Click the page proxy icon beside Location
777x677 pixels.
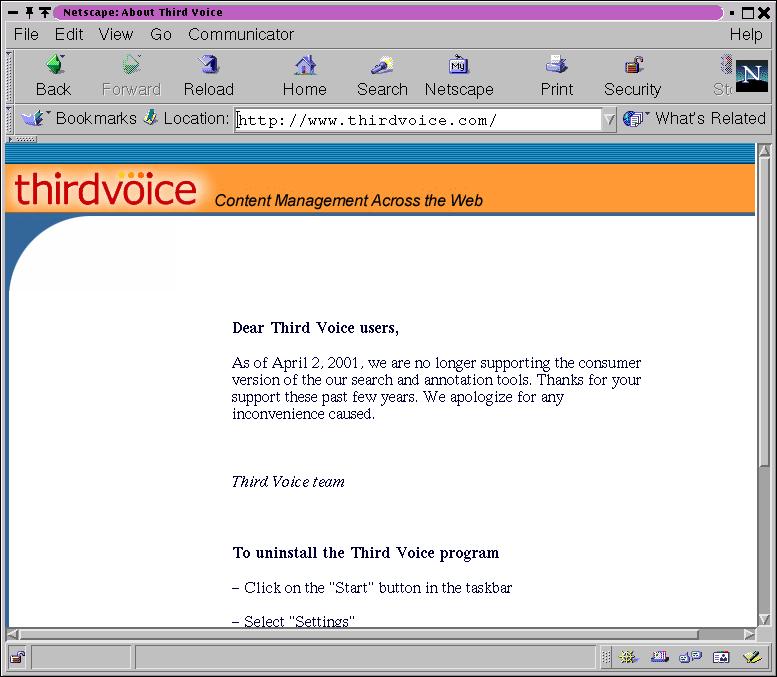pyautogui.click(x=151, y=118)
